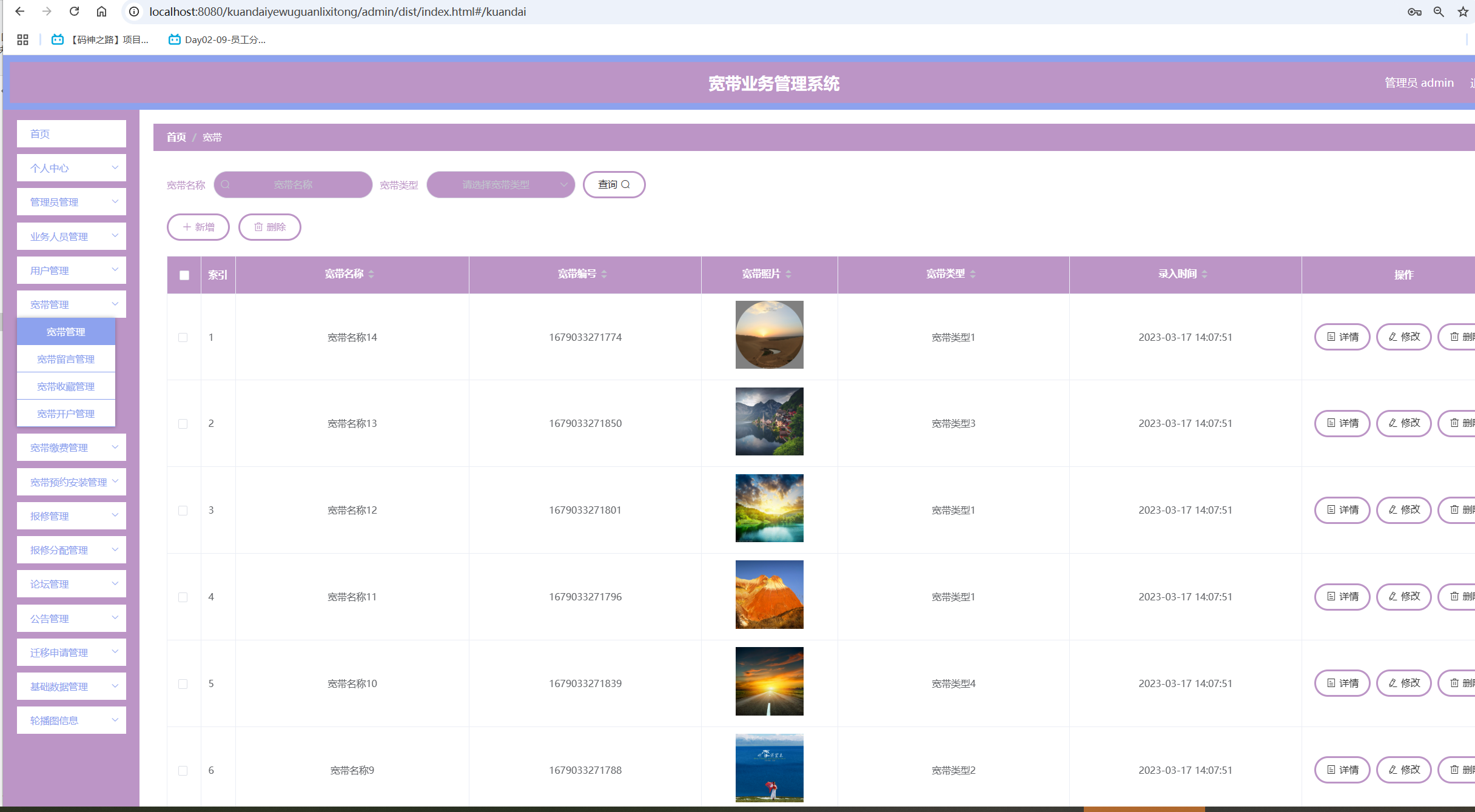Viewport: 1475px width, 812px height.
Task: Open 宽带留言管理 submenu item
Action: point(66,359)
